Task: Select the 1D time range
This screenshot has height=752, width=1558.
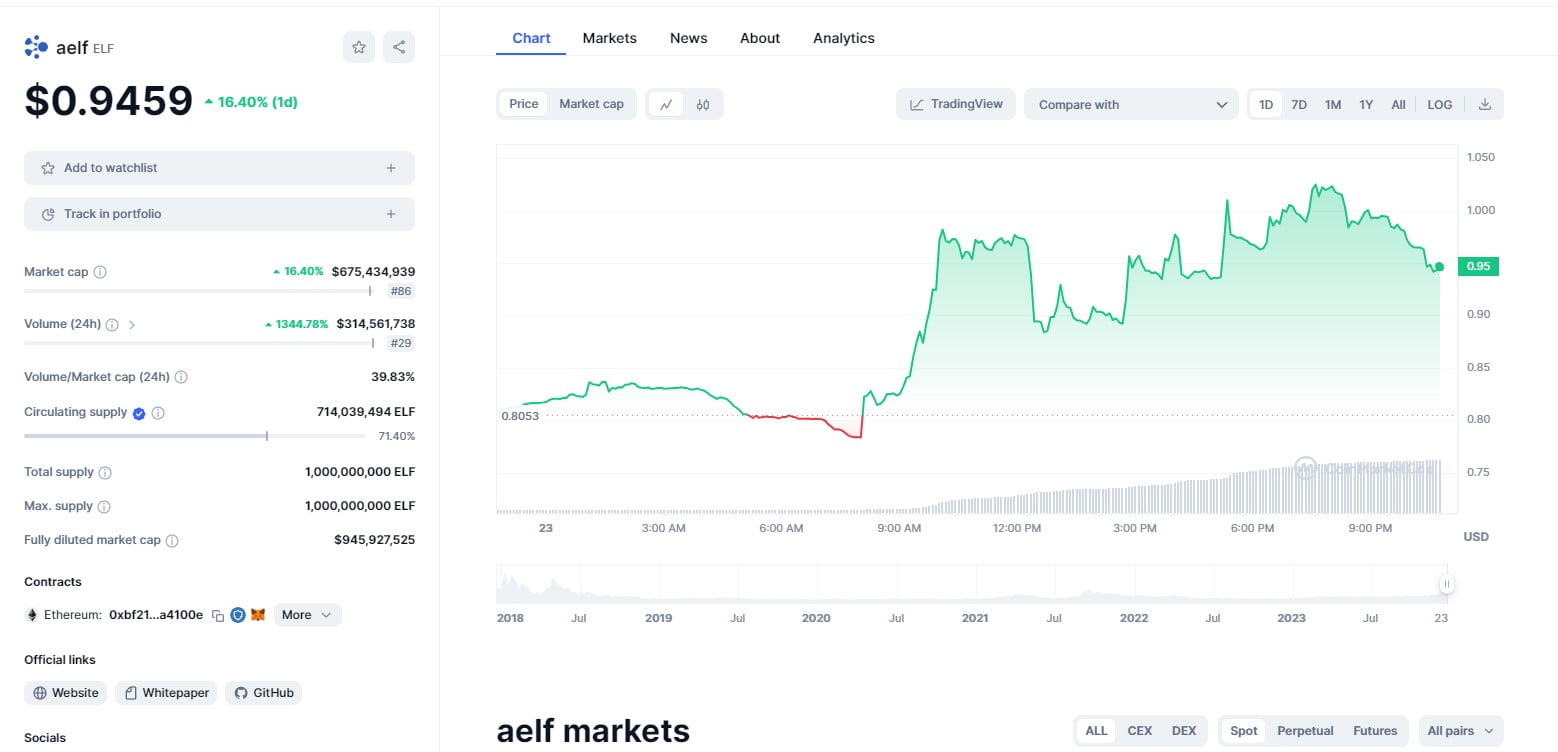Action: click(1266, 104)
